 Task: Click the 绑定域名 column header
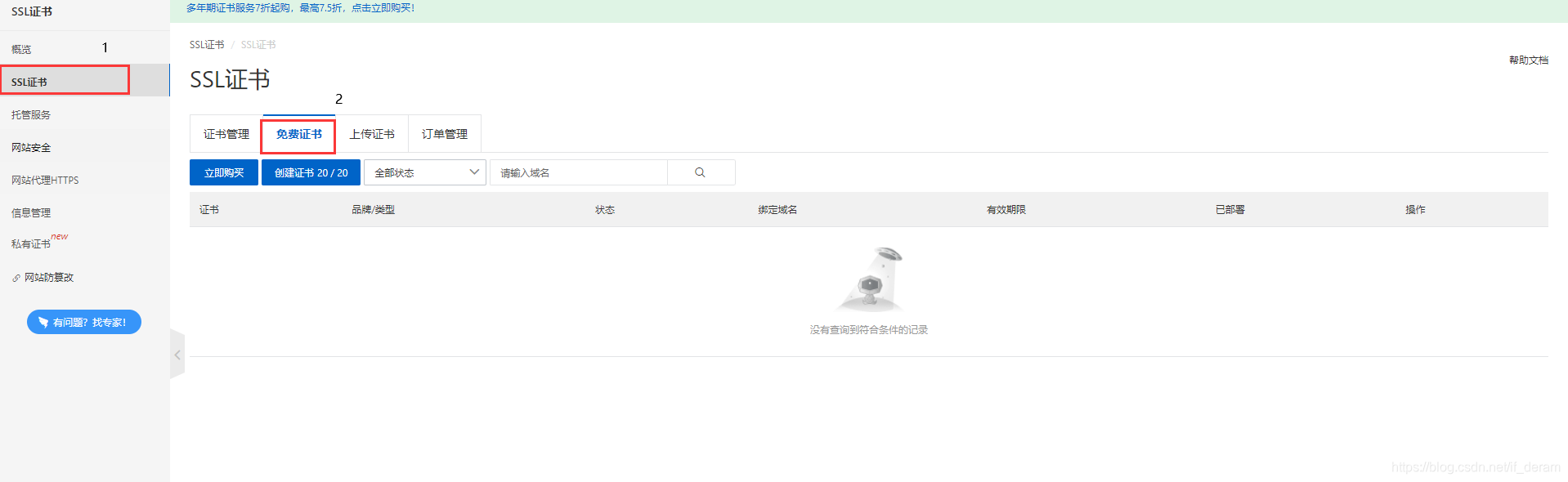click(777, 210)
